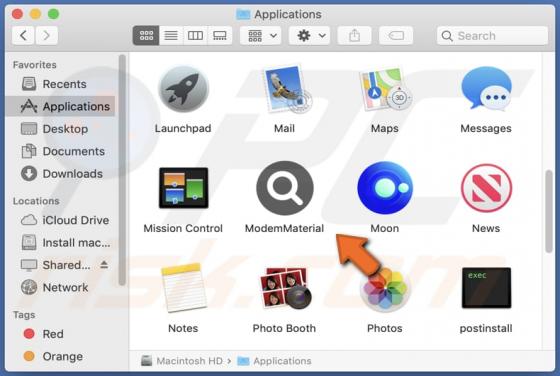Image resolution: width=560 pixels, height=376 pixels.
Task: Go back with the left arrow button
Action: click(23, 35)
